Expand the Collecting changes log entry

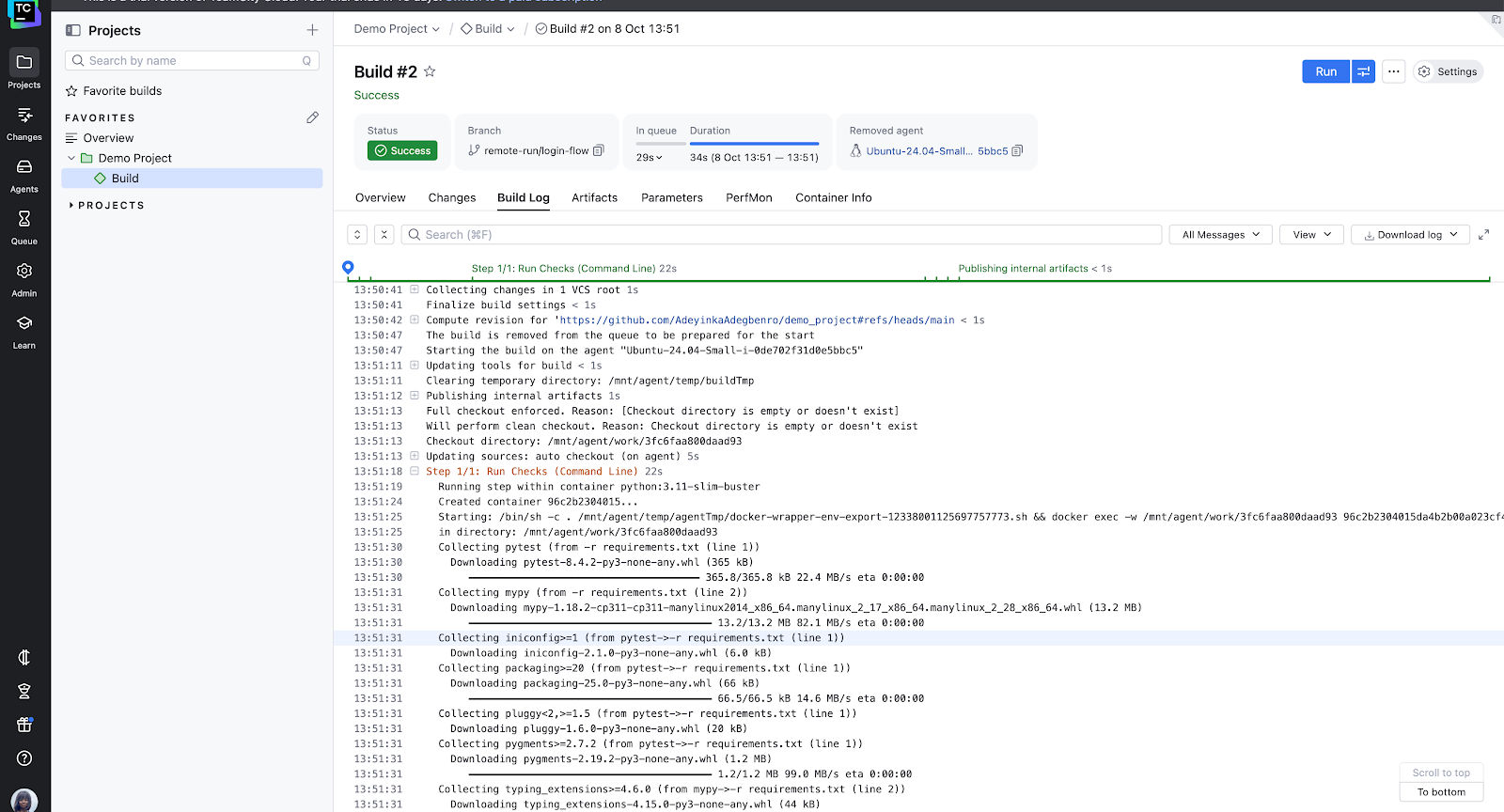pyautogui.click(x=415, y=289)
